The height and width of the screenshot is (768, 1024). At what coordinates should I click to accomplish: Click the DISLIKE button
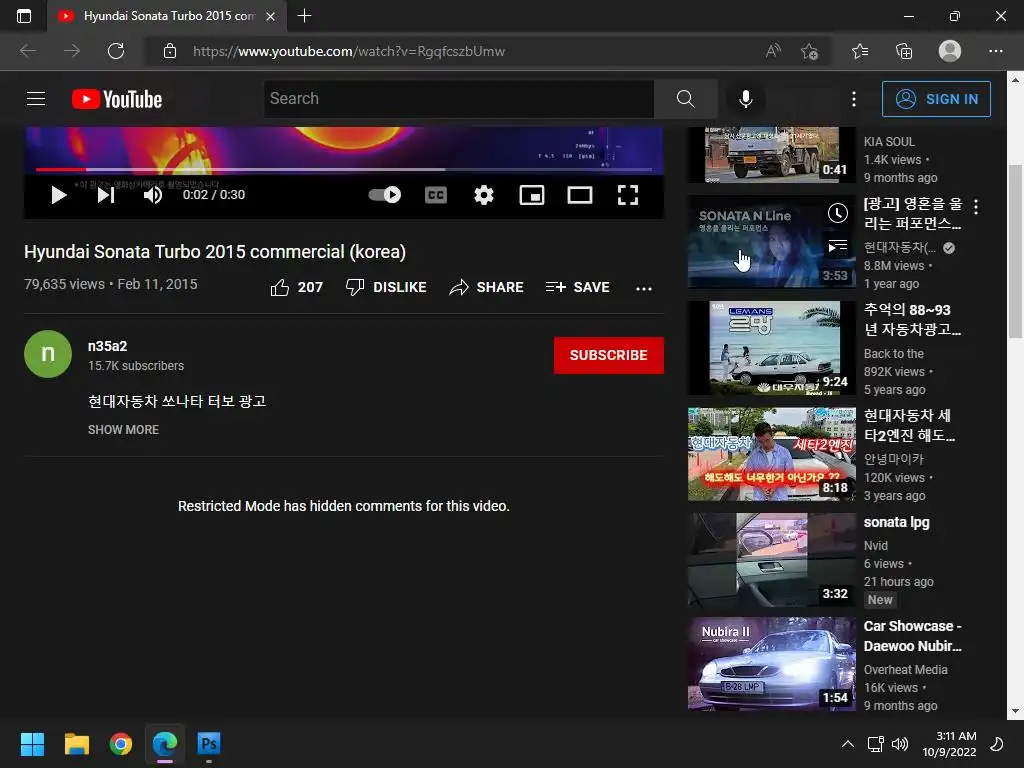386,287
